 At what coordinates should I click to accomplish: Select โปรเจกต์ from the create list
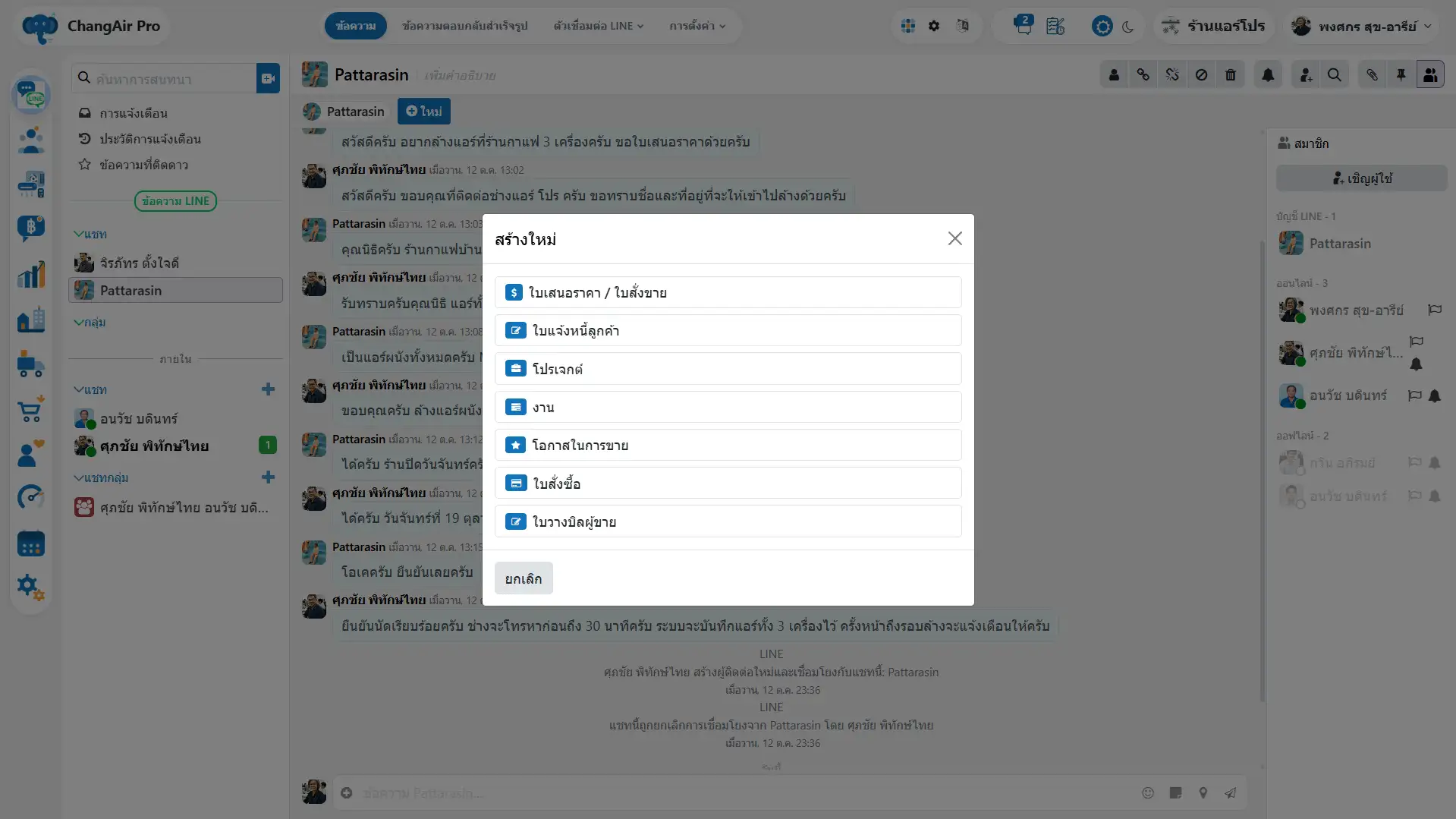pyautogui.click(x=728, y=368)
